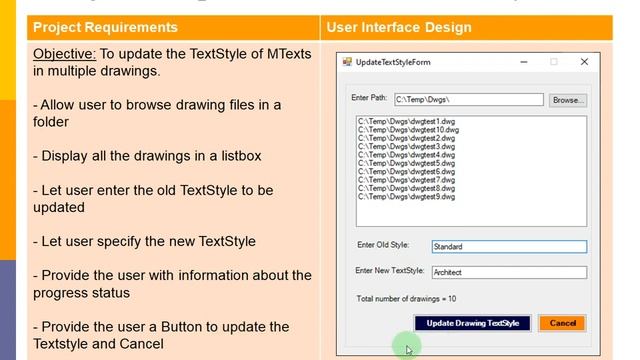Minimize the UpdateTextStyleForm window
The width and height of the screenshot is (640, 360).
click(x=524, y=62)
